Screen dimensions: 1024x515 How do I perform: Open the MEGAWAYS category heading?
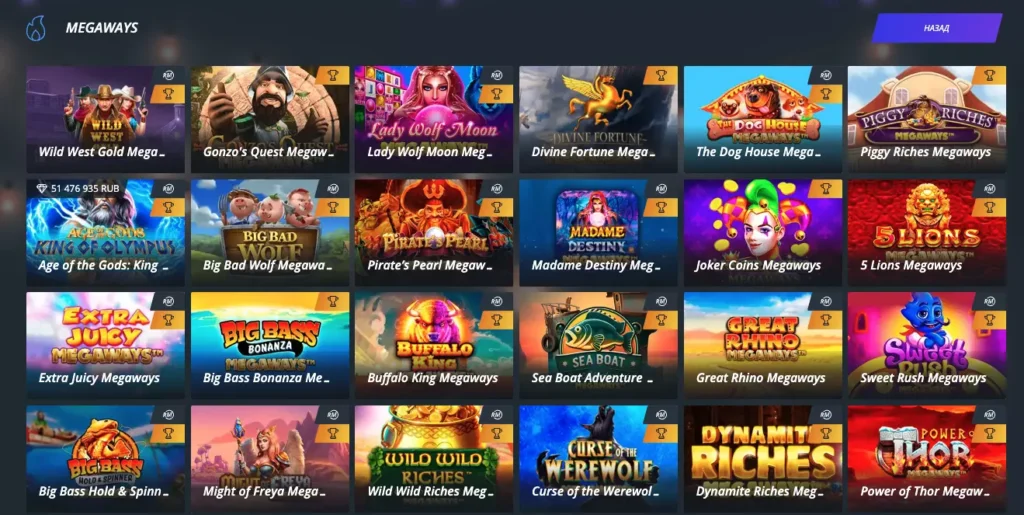tap(101, 28)
